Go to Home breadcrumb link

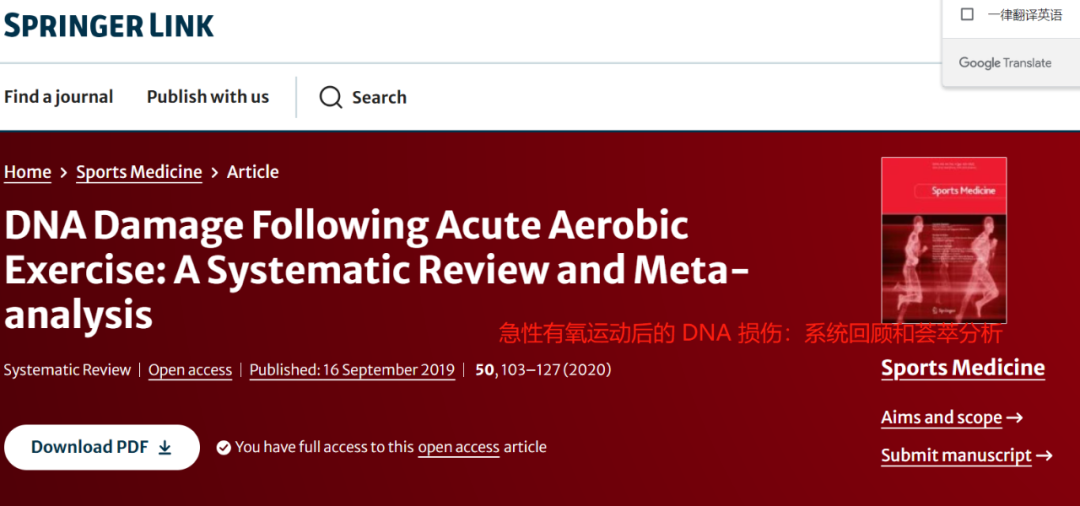[x=28, y=172]
